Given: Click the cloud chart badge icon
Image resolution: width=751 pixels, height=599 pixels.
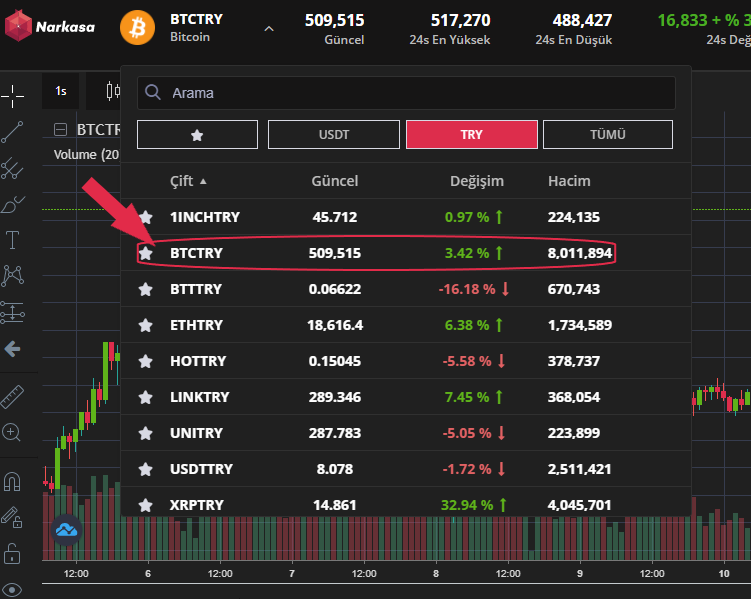Looking at the screenshot, I should tap(66, 530).
